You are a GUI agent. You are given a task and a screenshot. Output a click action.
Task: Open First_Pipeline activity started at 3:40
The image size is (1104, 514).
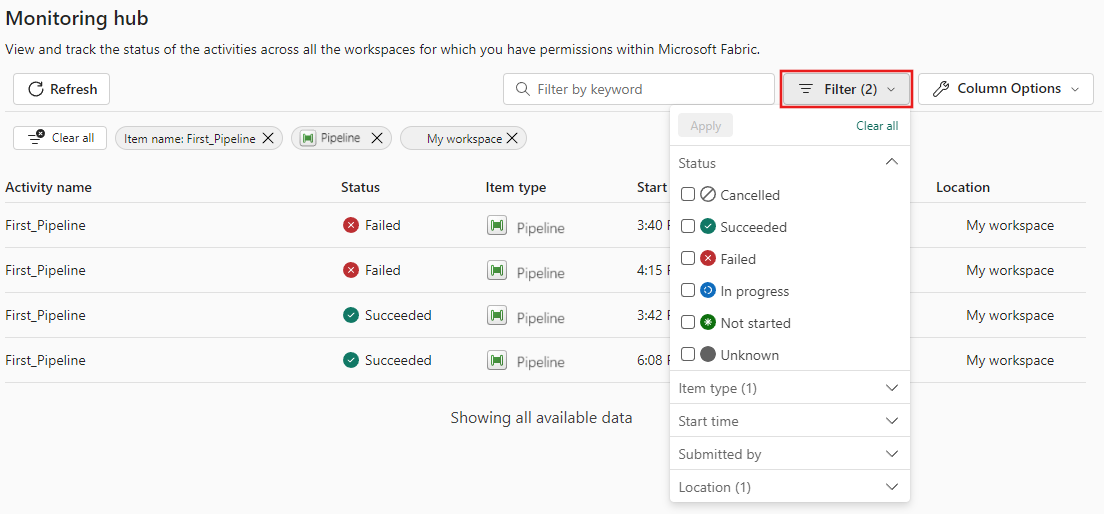(46, 225)
